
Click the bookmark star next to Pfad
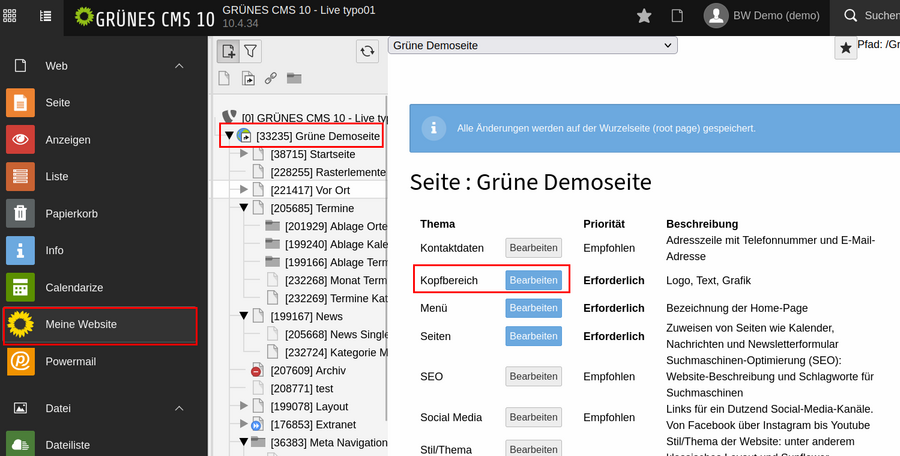point(845,48)
